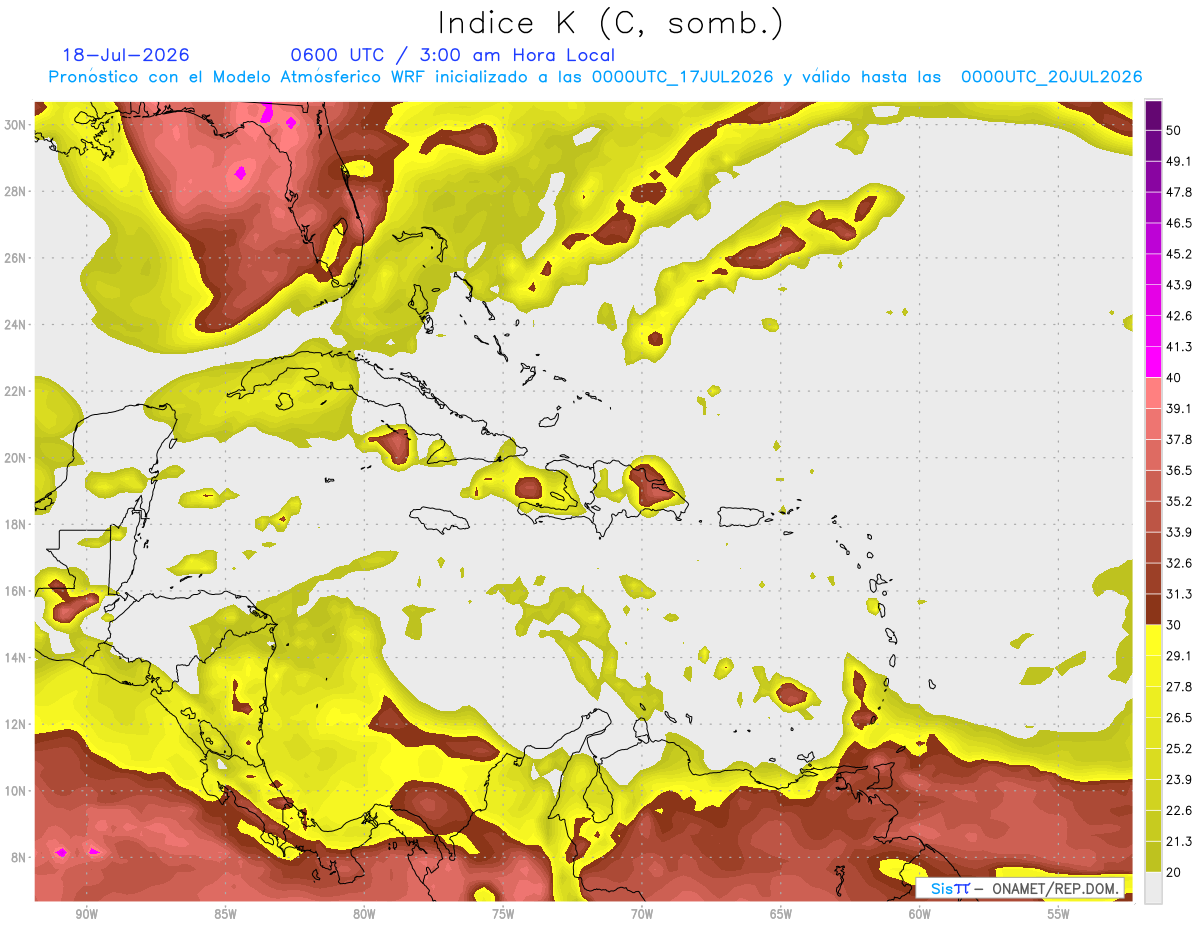The image size is (1200, 927).
Task: Click the SisTT ONAMET/REP.DOM. logo box
Action: (1021, 888)
